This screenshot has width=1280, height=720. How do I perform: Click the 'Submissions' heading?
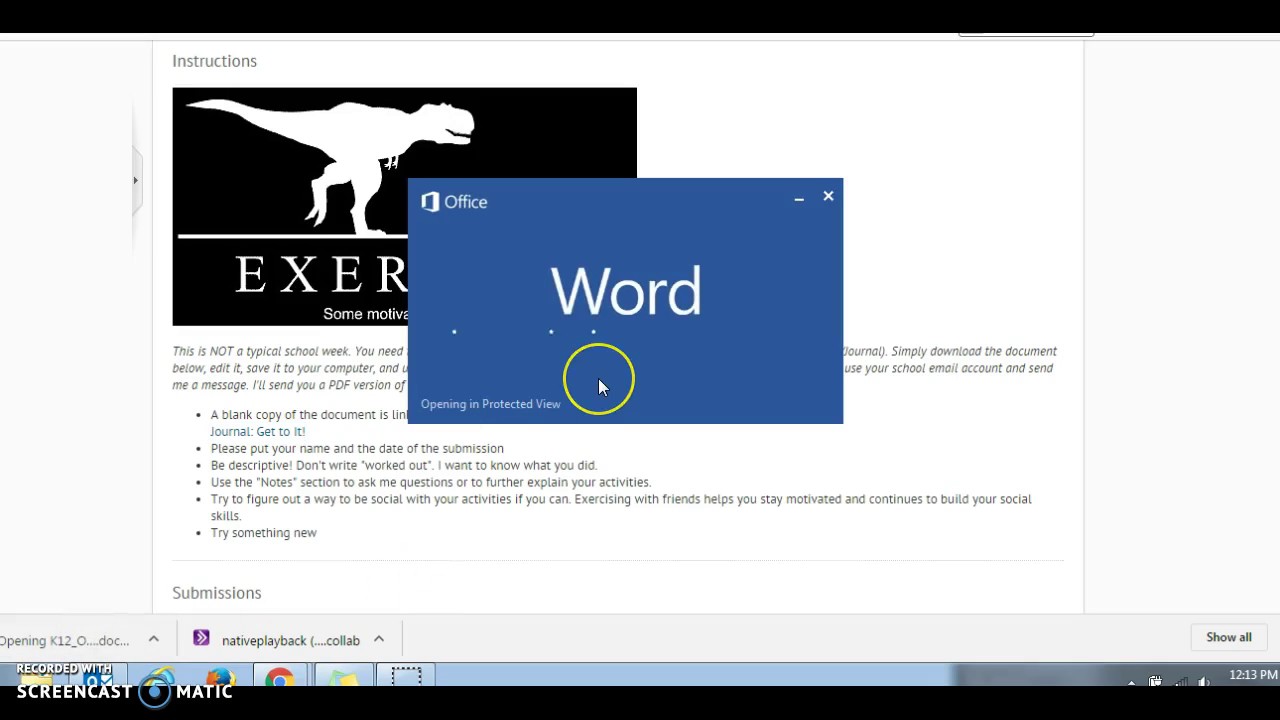(x=216, y=593)
